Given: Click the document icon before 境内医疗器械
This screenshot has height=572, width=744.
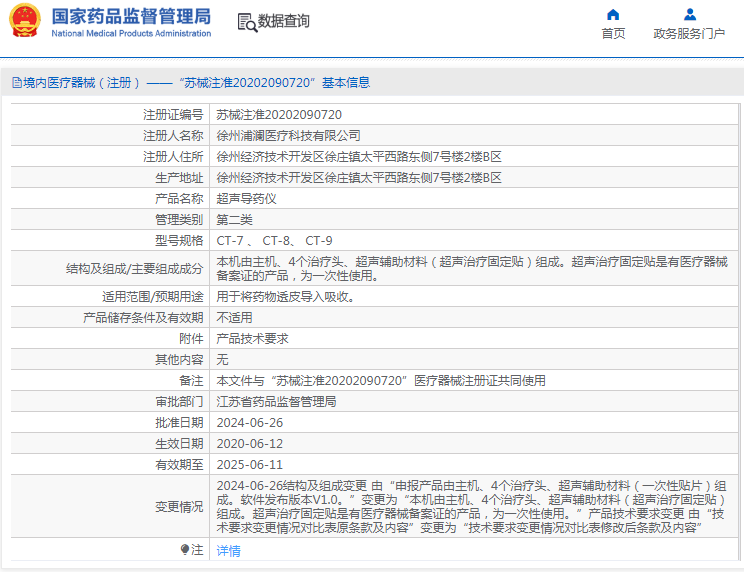Looking at the screenshot, I should click(x=17, y=83).
